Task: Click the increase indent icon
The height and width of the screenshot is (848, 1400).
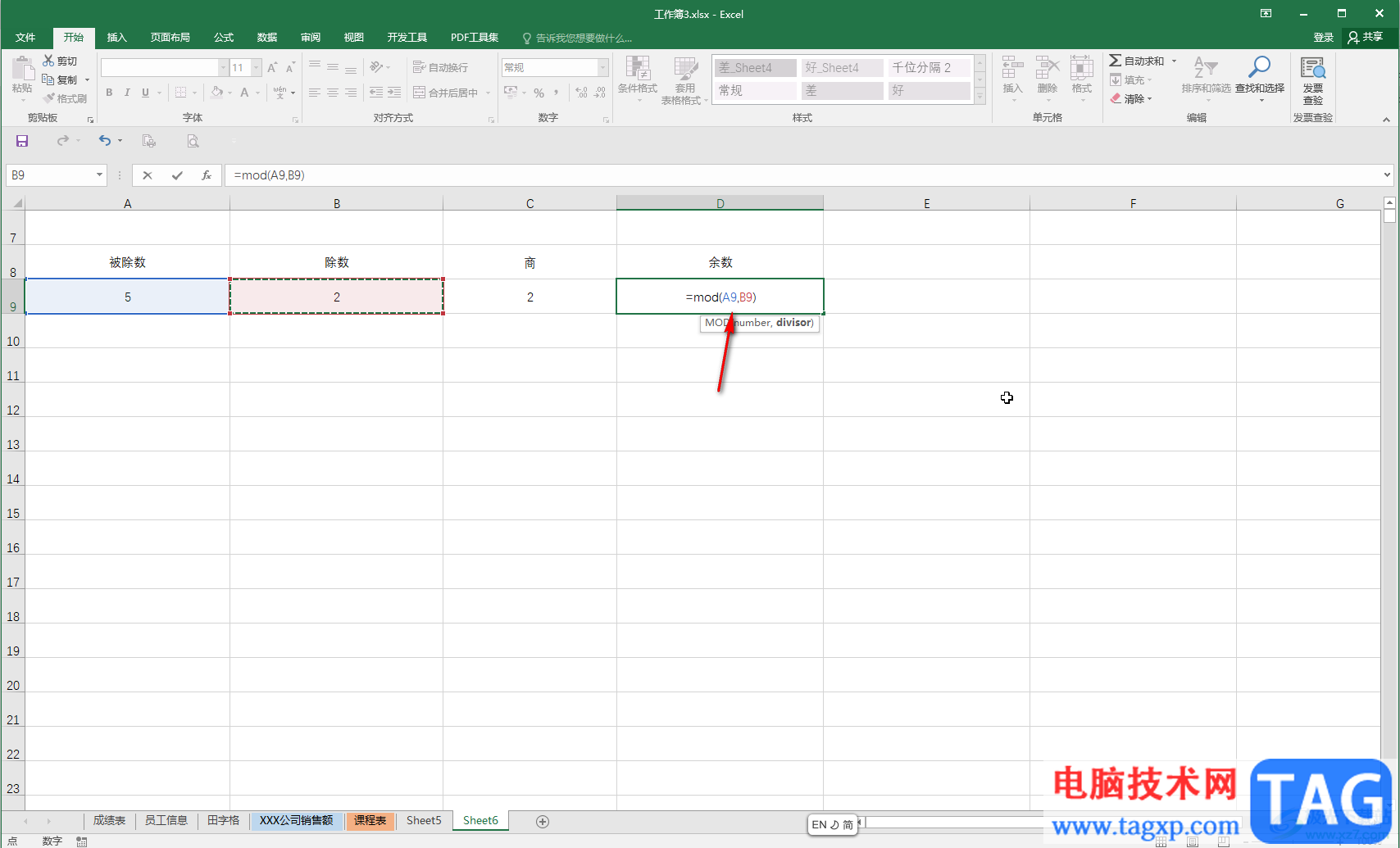Action: 394,93
